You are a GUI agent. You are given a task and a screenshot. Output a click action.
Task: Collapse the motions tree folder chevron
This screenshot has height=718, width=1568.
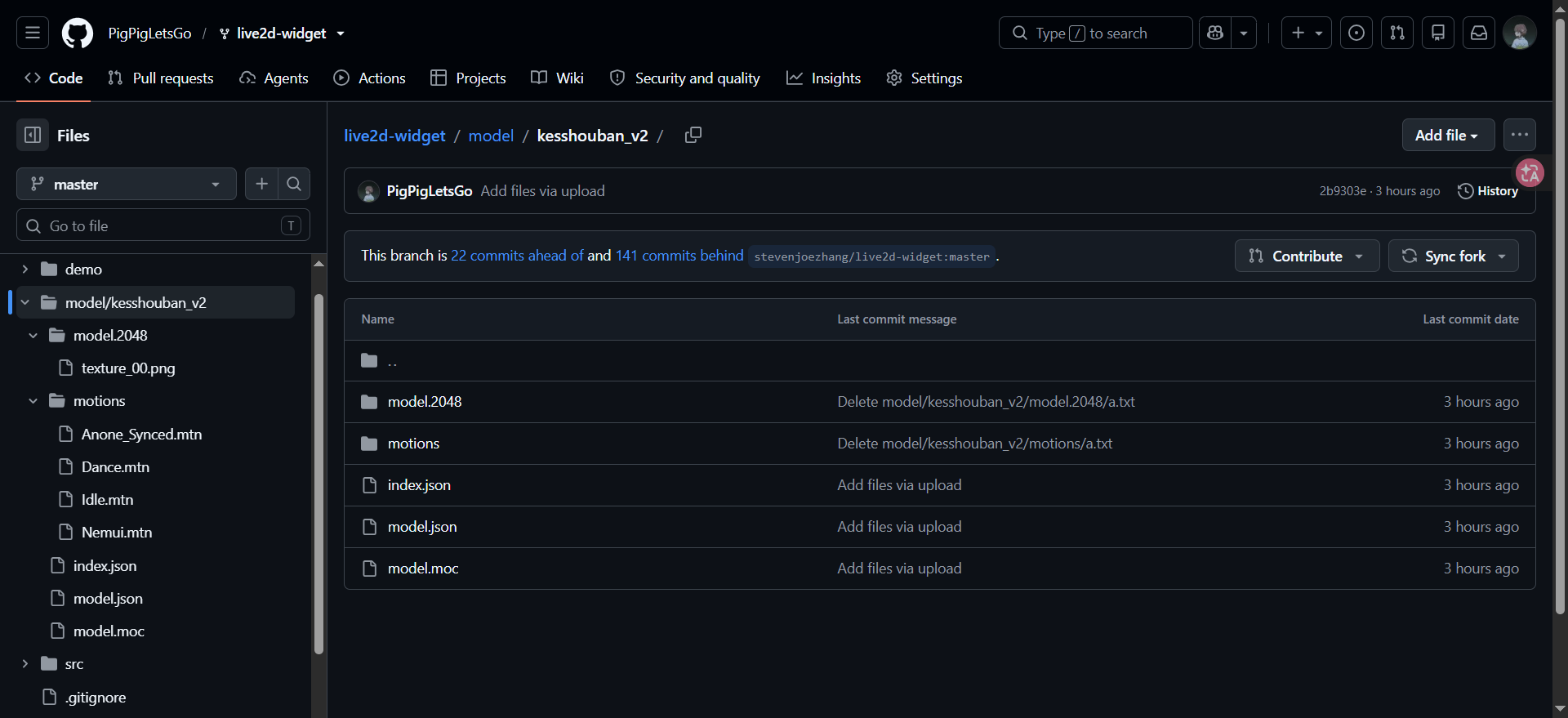click(33, 401)
